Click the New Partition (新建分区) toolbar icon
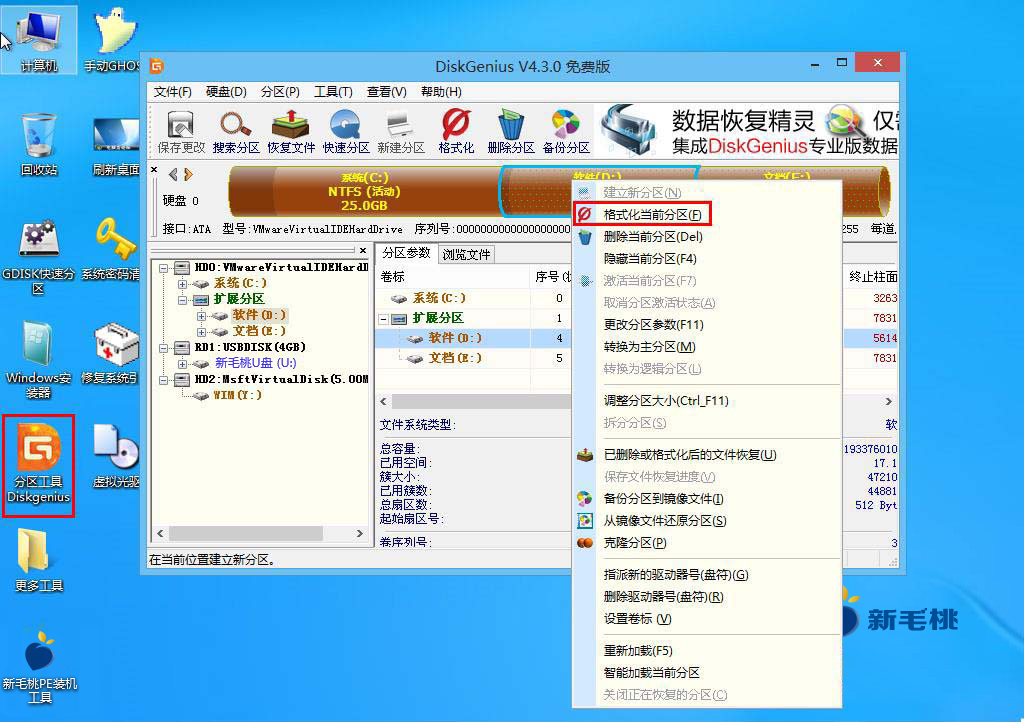The image size is (1024, 722). [x=400, y=133]
